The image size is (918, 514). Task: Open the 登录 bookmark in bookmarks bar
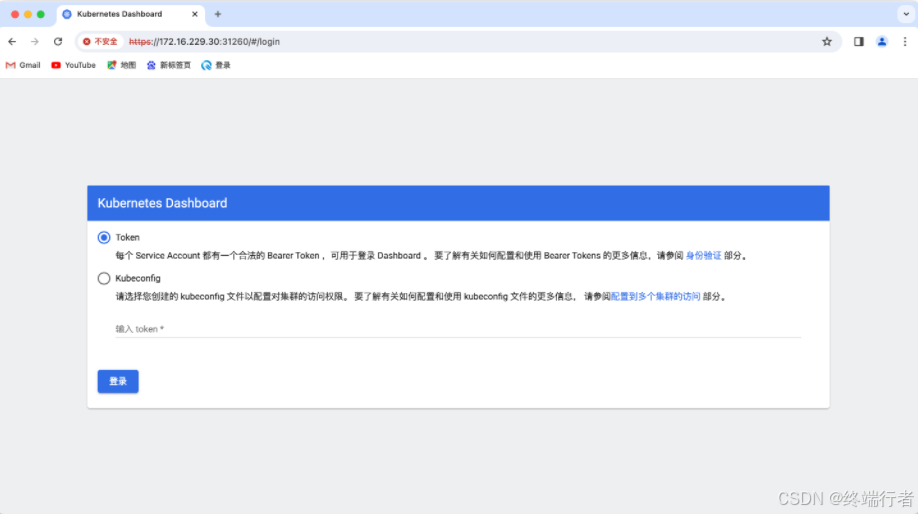[x=216, y=65]
